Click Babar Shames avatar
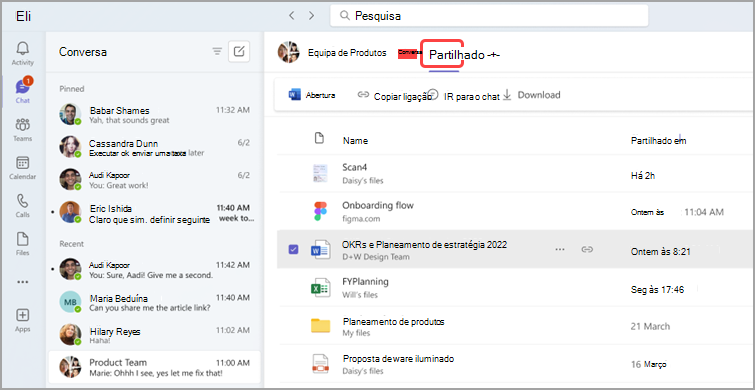This screenshot has width=755, height=390. [70, 115]
